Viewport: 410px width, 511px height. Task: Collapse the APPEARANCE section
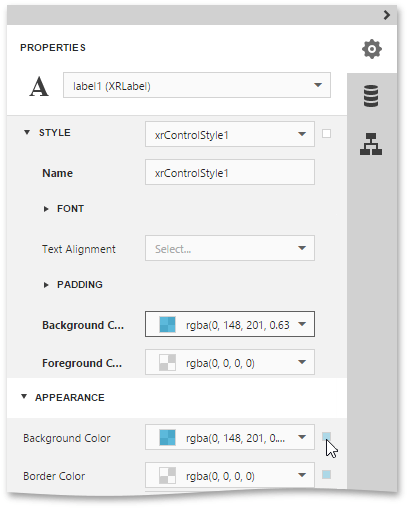pyautogui.click(x=24, y=397)
